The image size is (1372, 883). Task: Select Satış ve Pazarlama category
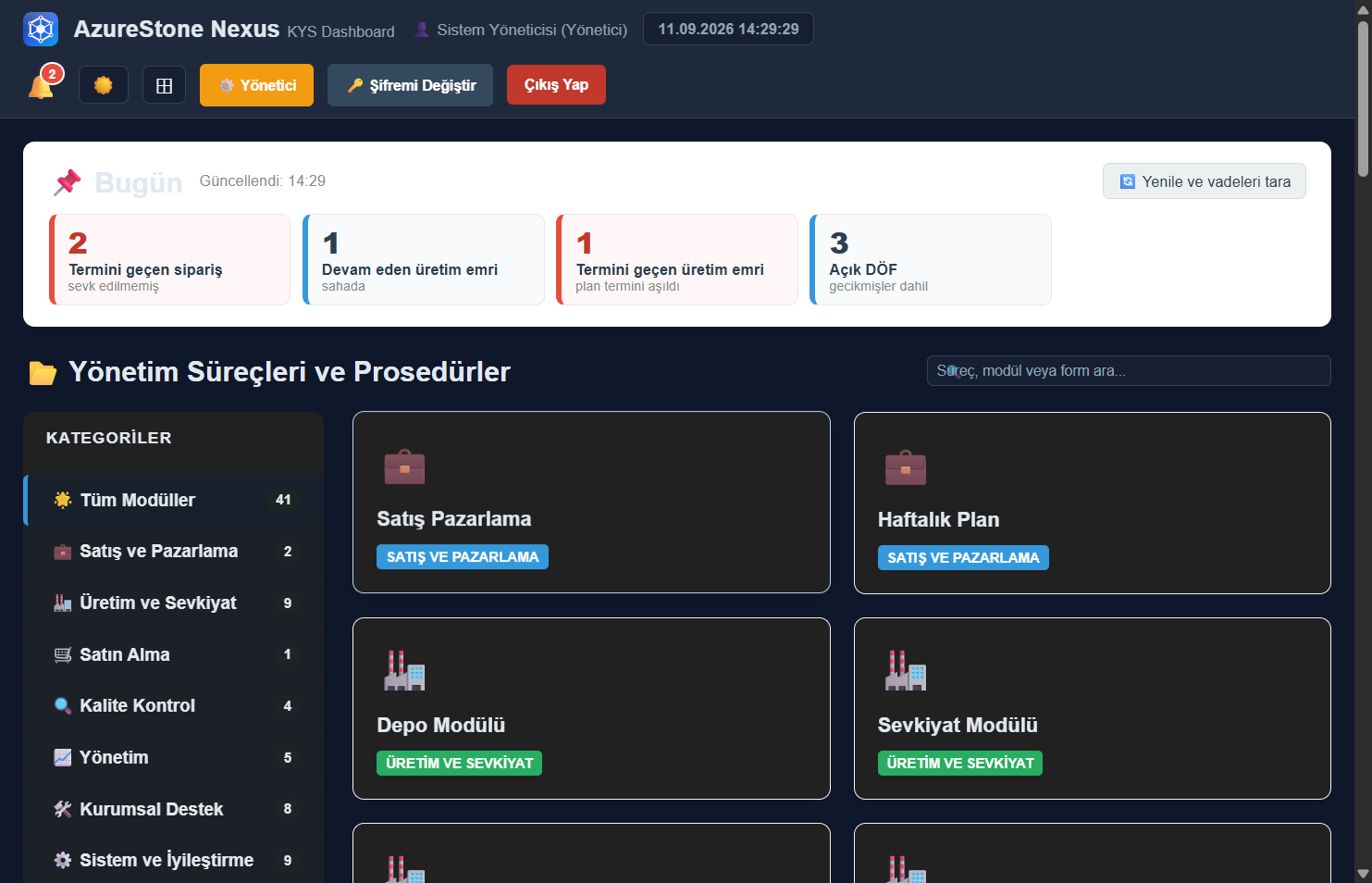173,552
